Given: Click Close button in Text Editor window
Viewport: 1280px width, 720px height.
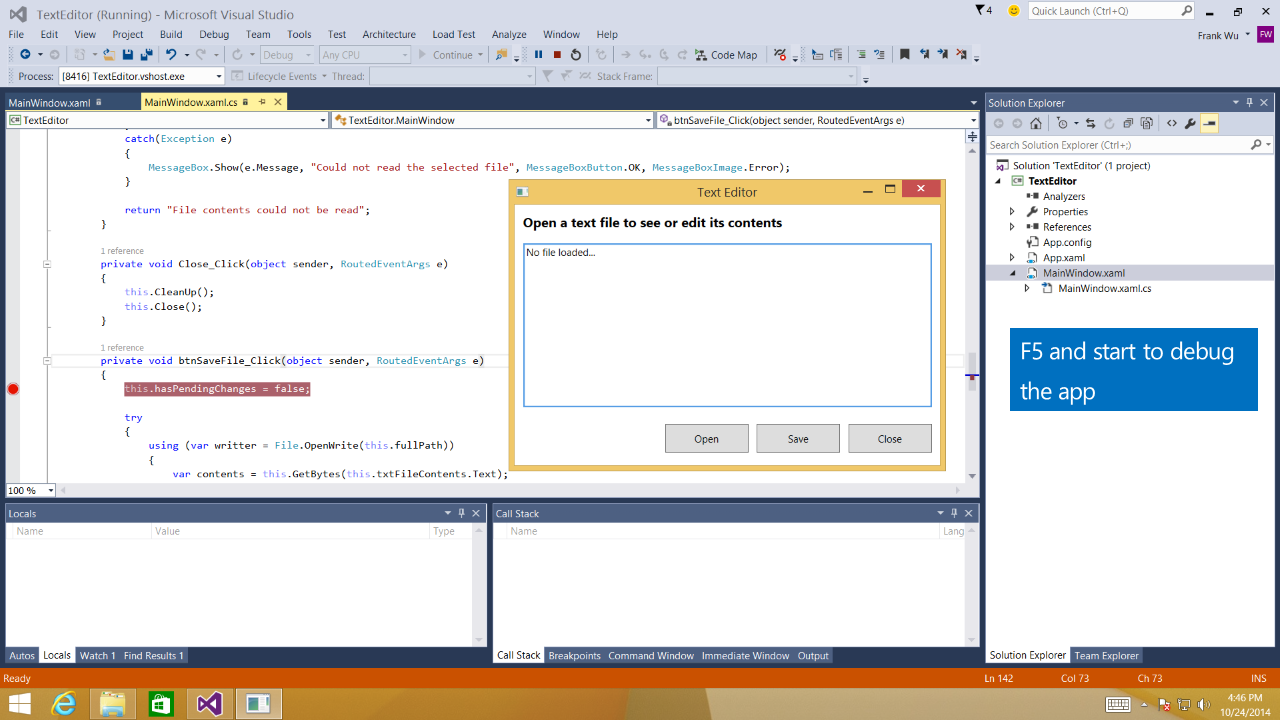Looking at the screenshot, I should 890,439.
